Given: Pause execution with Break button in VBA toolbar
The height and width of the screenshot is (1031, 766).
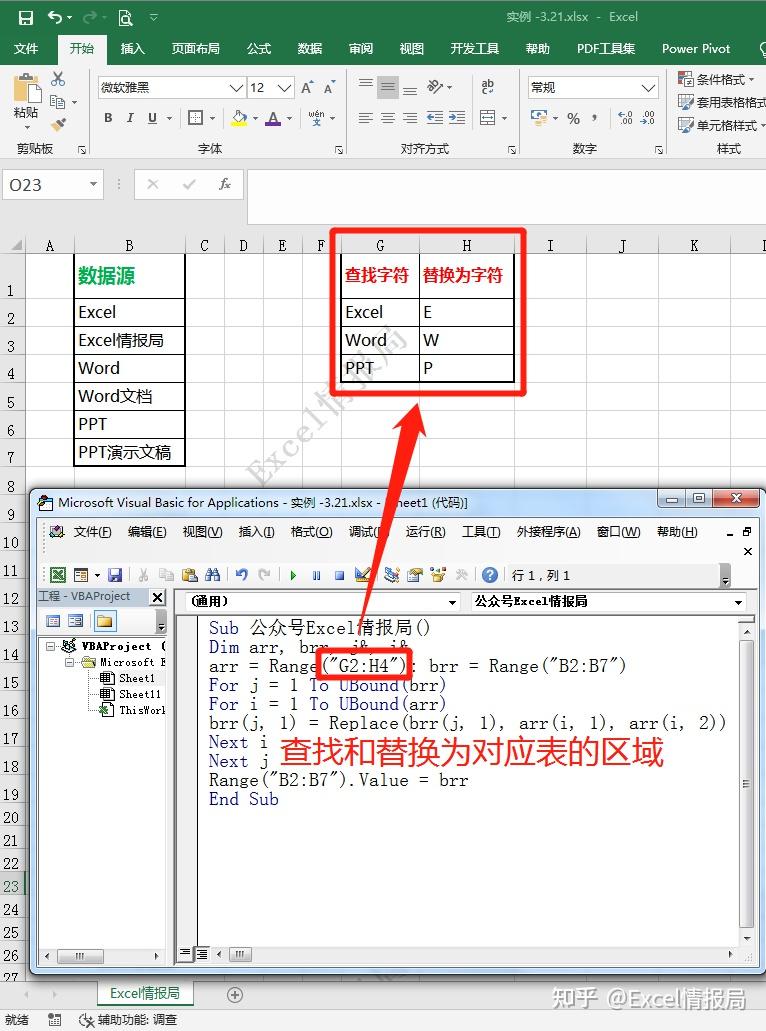Looking at the screenshot, I should [x=316, y=575].
